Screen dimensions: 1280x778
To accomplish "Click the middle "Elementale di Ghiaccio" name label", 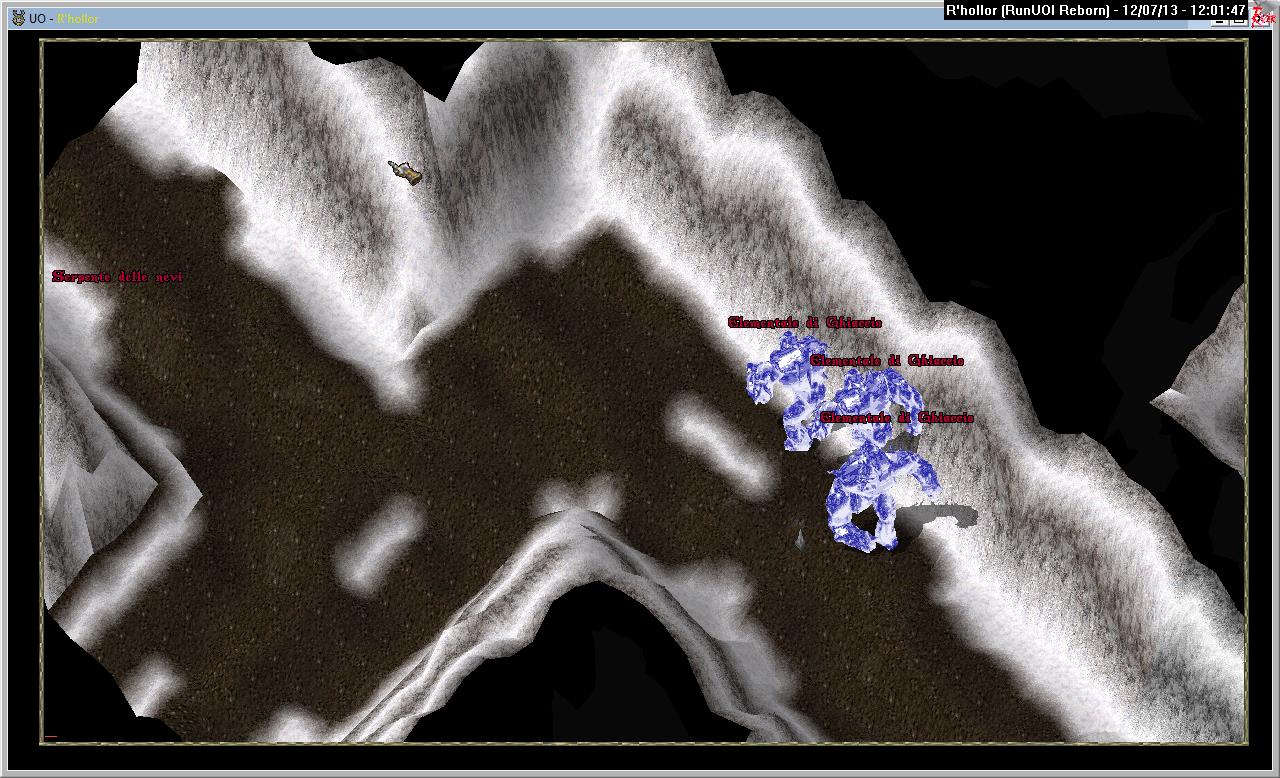I will [x=887, y=360].
